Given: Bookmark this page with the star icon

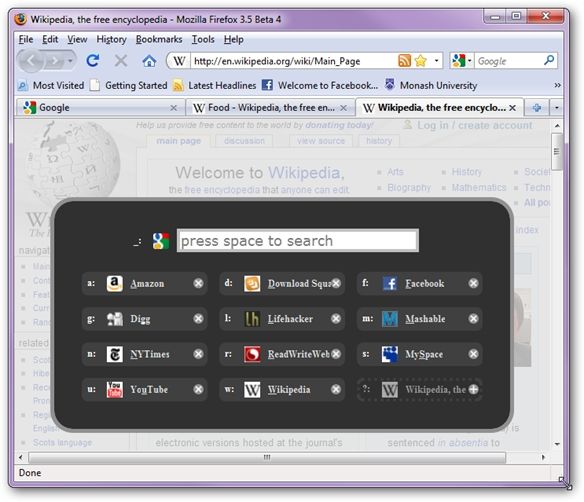Looking at the screenshot, I should pyautogui.click(x=420, y=60).
